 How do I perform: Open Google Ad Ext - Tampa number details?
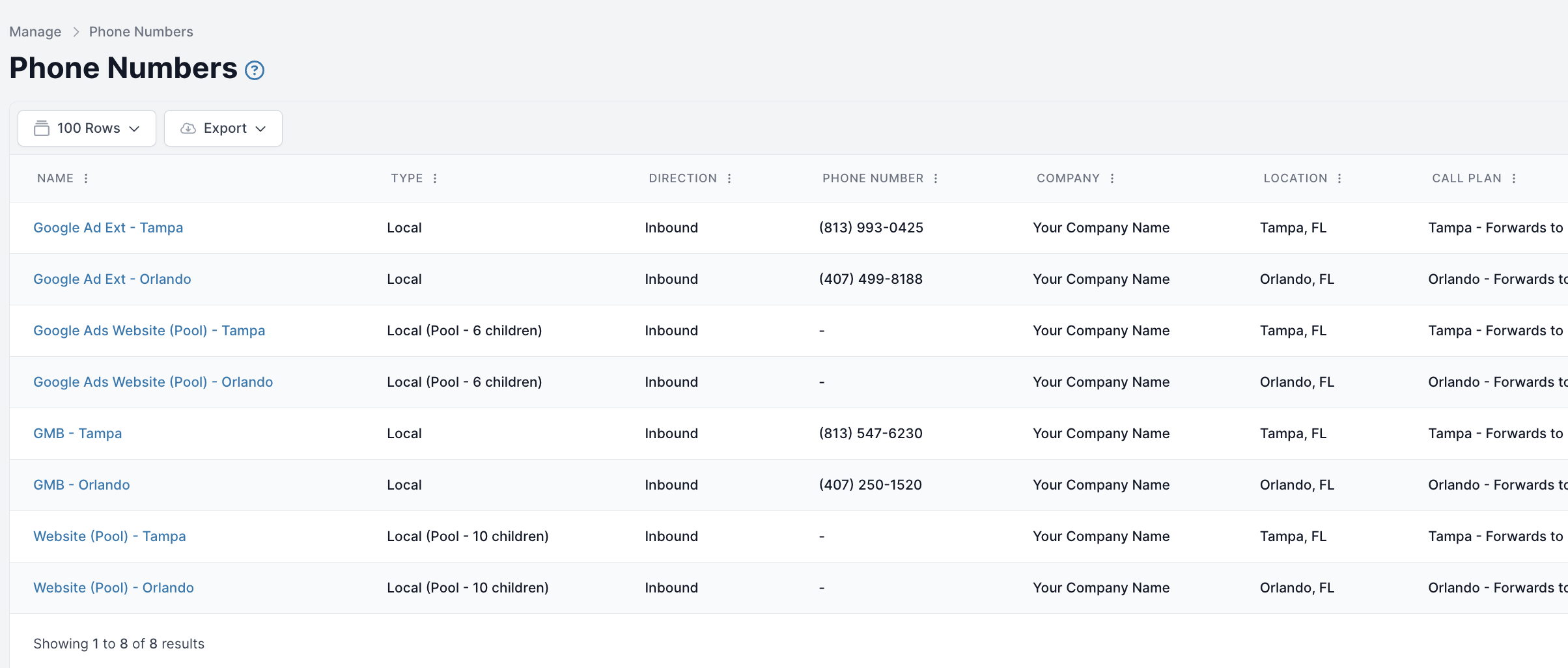108,227
